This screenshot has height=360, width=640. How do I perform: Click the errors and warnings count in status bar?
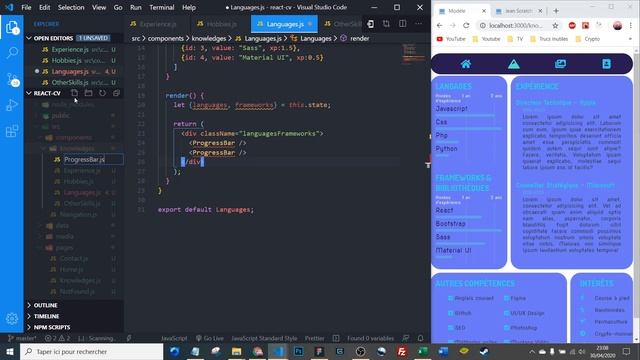(57, 338)
